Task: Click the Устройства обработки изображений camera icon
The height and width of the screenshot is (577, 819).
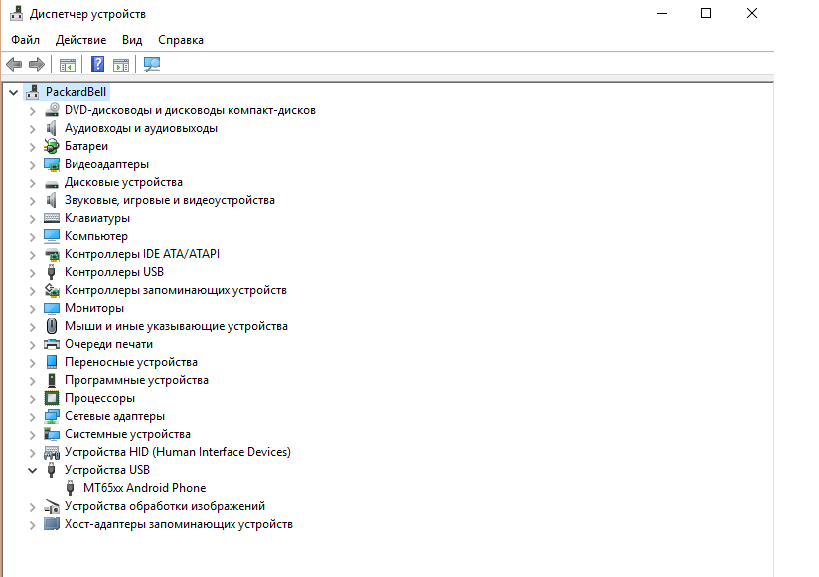Action: pos(52,507)
